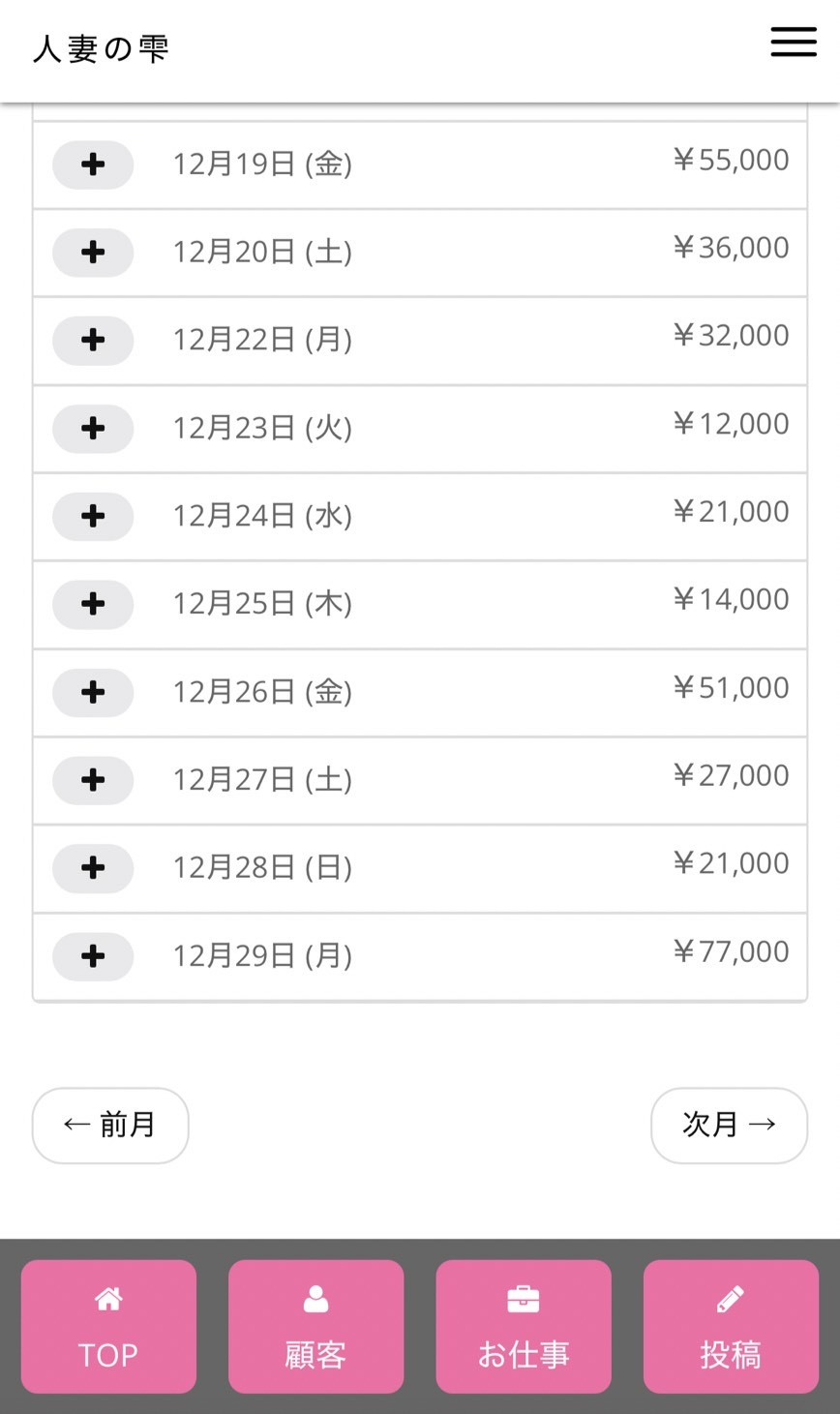
Task: Open the 投稿 pencil tab
Action: point(731,1326)
